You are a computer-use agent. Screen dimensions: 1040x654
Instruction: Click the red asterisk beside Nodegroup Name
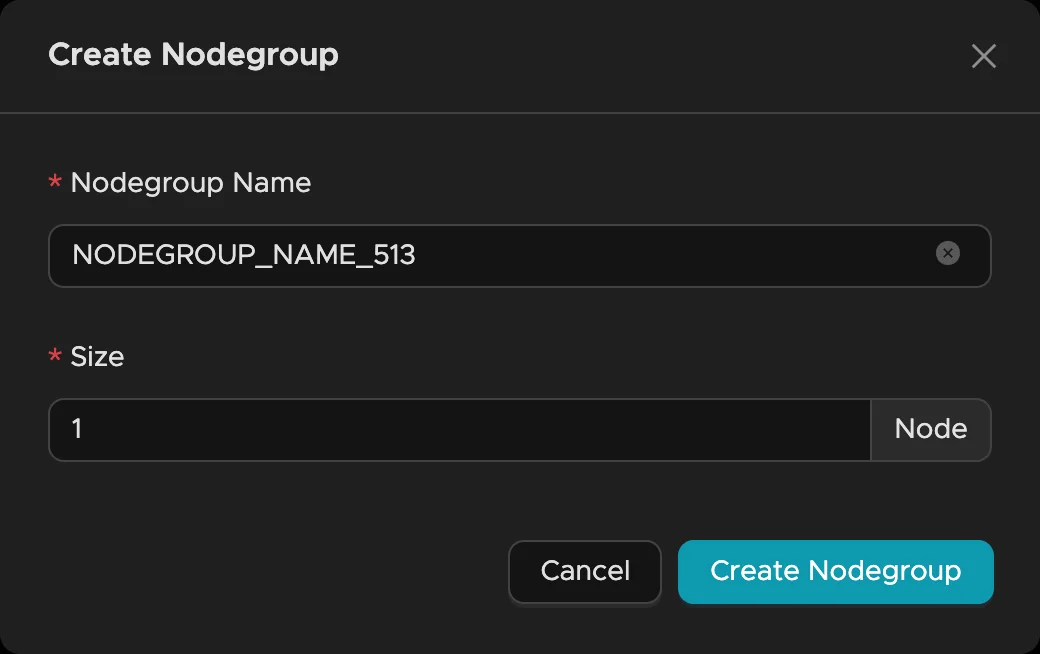pyautogui.click(x=55, y=184)
